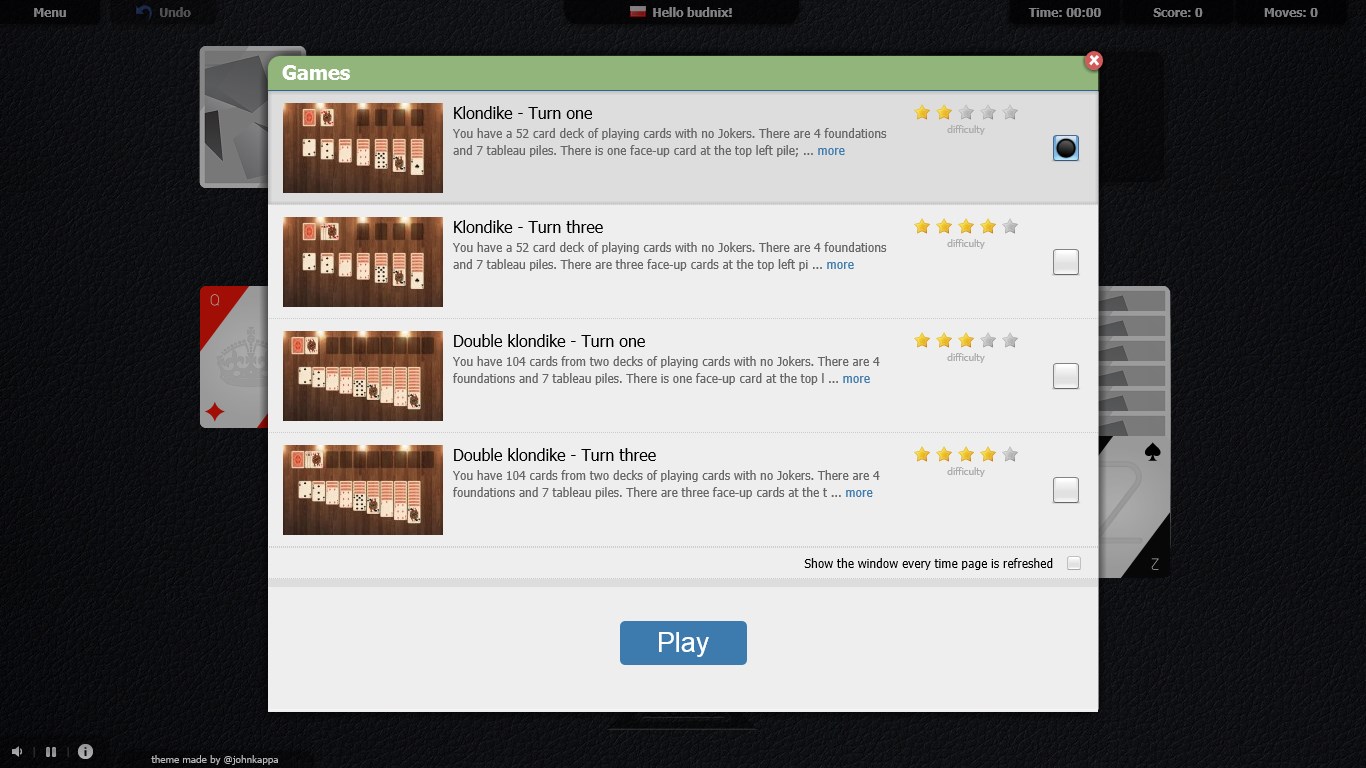Click the Polish flag icon
This screenshot has width=1366, height=768.
(638, 13)
